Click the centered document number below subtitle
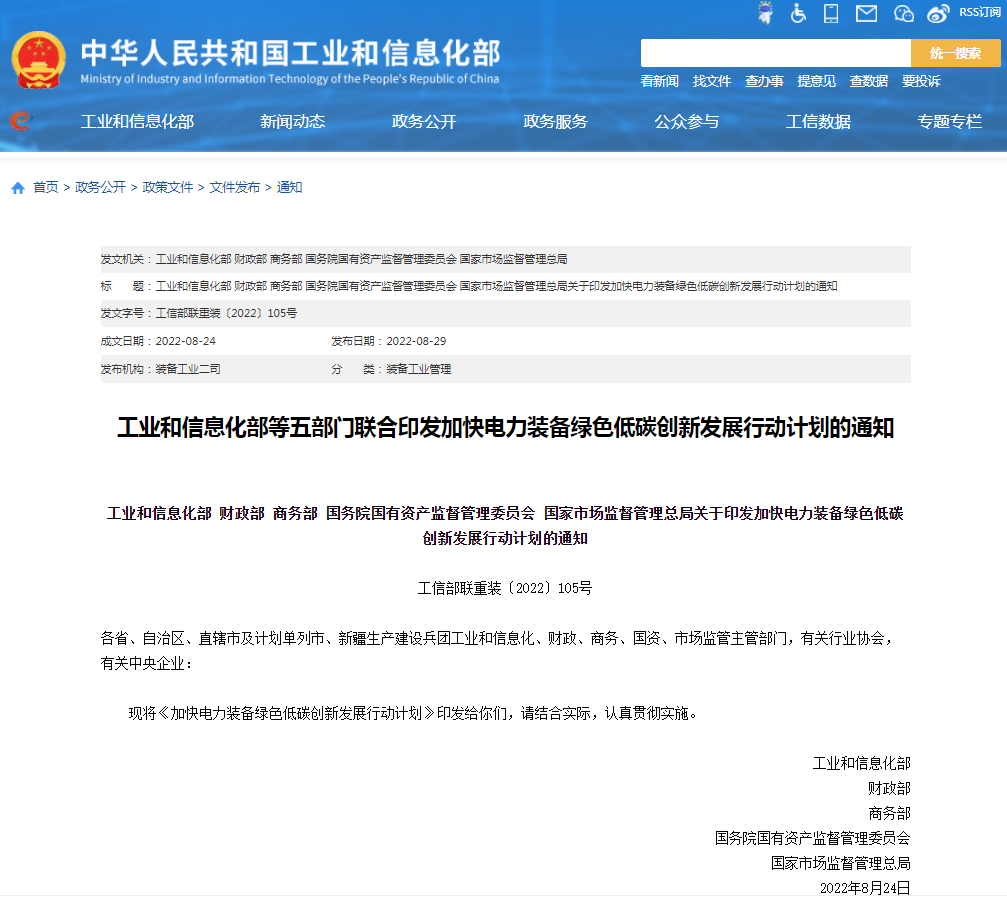 click(x=505, y=588)
